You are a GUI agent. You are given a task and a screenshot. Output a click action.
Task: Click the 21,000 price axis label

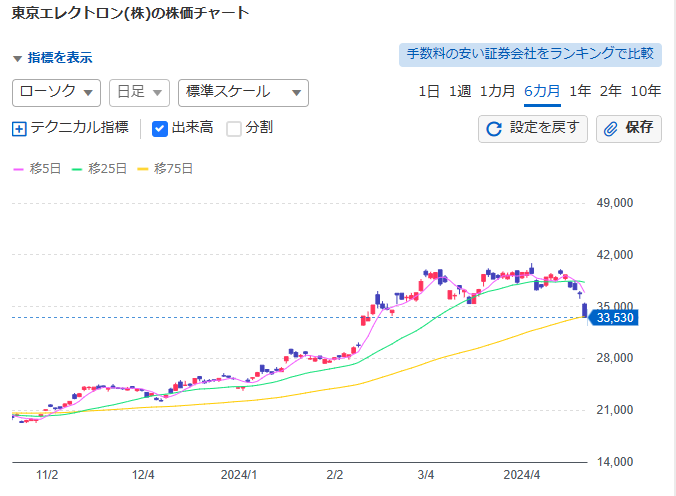point(615,410)
